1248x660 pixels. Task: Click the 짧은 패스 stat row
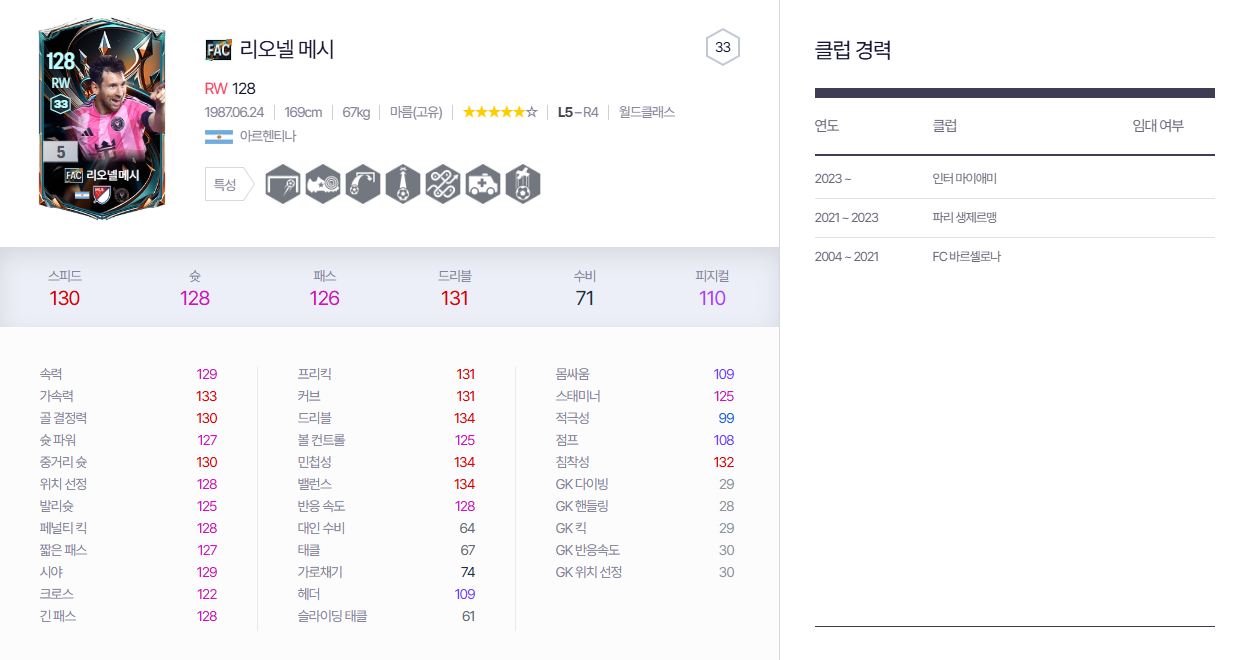pyautogui.click(x=128, y=550)
